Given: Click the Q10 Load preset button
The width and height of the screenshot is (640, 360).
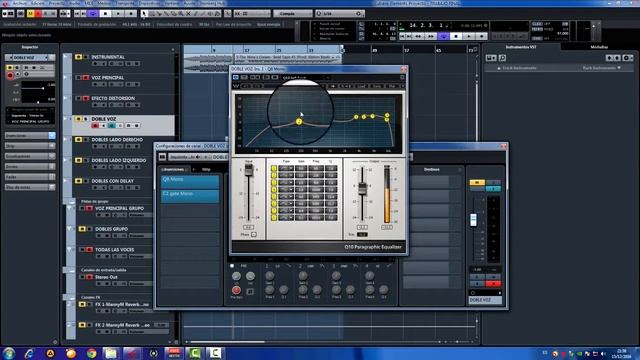Looking at the screenshot, I should pos(362,86).
